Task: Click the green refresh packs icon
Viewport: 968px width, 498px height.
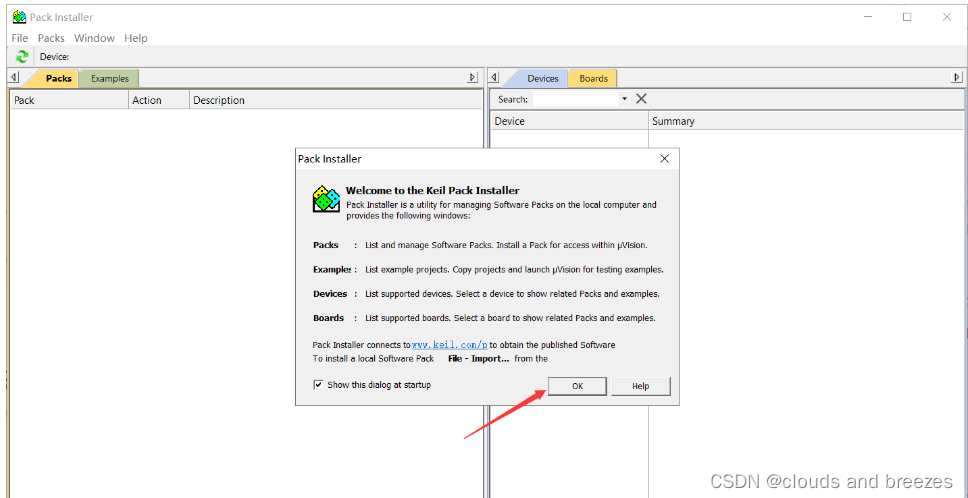Action: [22, 57]
